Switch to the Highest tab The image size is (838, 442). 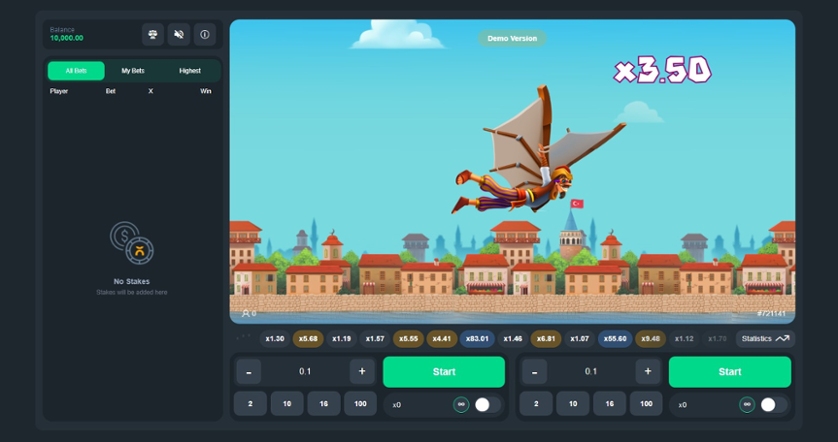click(190, 71)
